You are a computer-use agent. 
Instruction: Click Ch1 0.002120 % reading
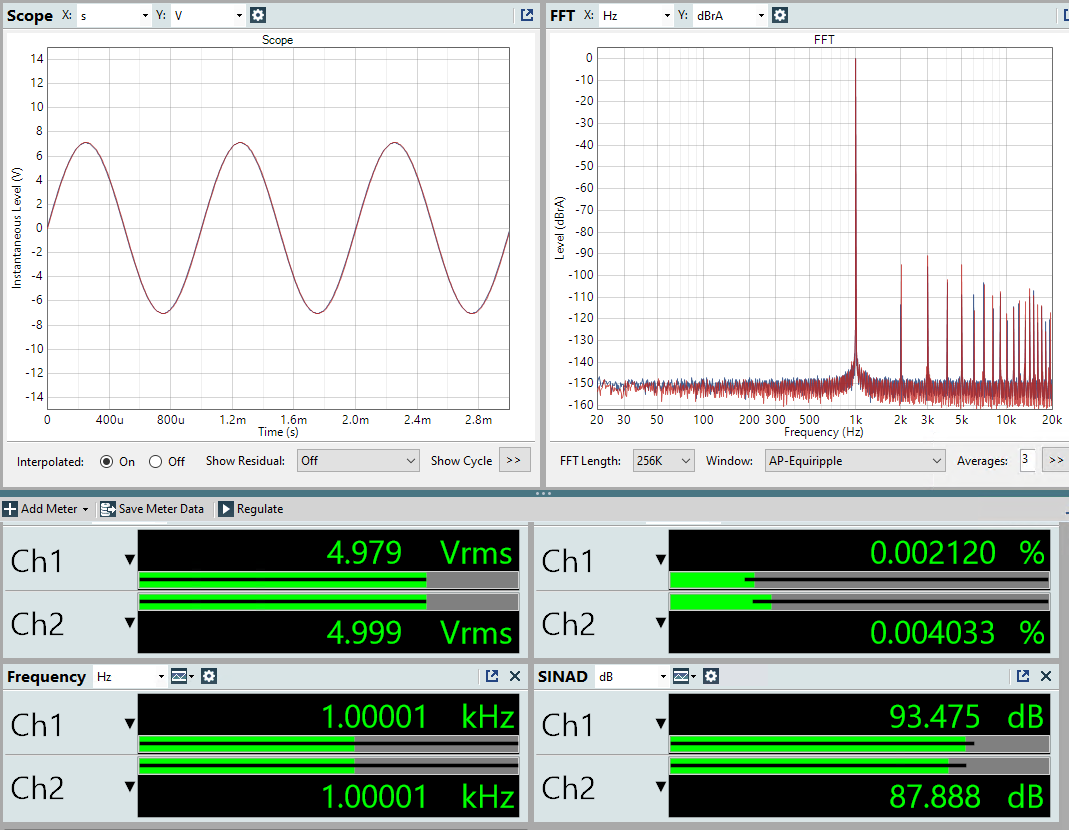[957, 552]
